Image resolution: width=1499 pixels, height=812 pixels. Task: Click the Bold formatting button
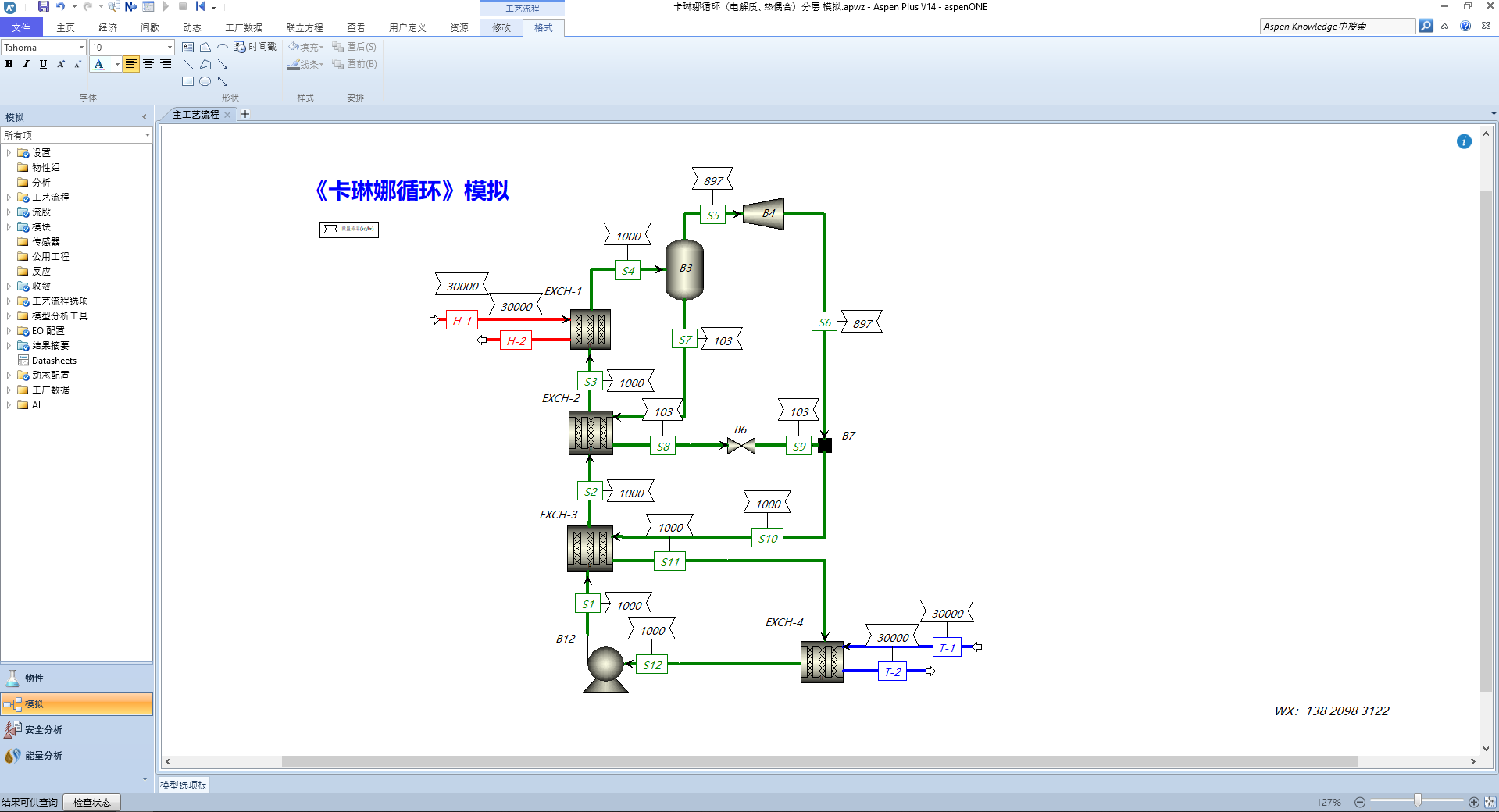click(9, 64)
